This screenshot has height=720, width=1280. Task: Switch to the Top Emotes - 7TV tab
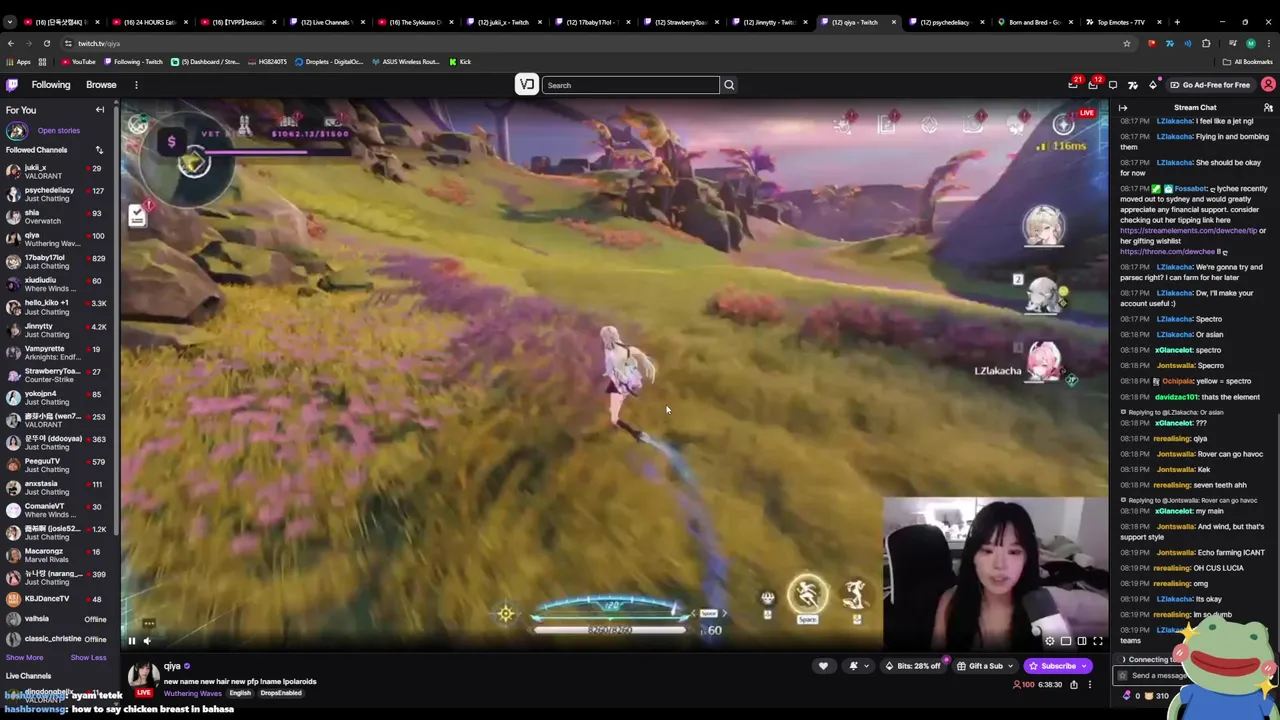[1122, 22]
